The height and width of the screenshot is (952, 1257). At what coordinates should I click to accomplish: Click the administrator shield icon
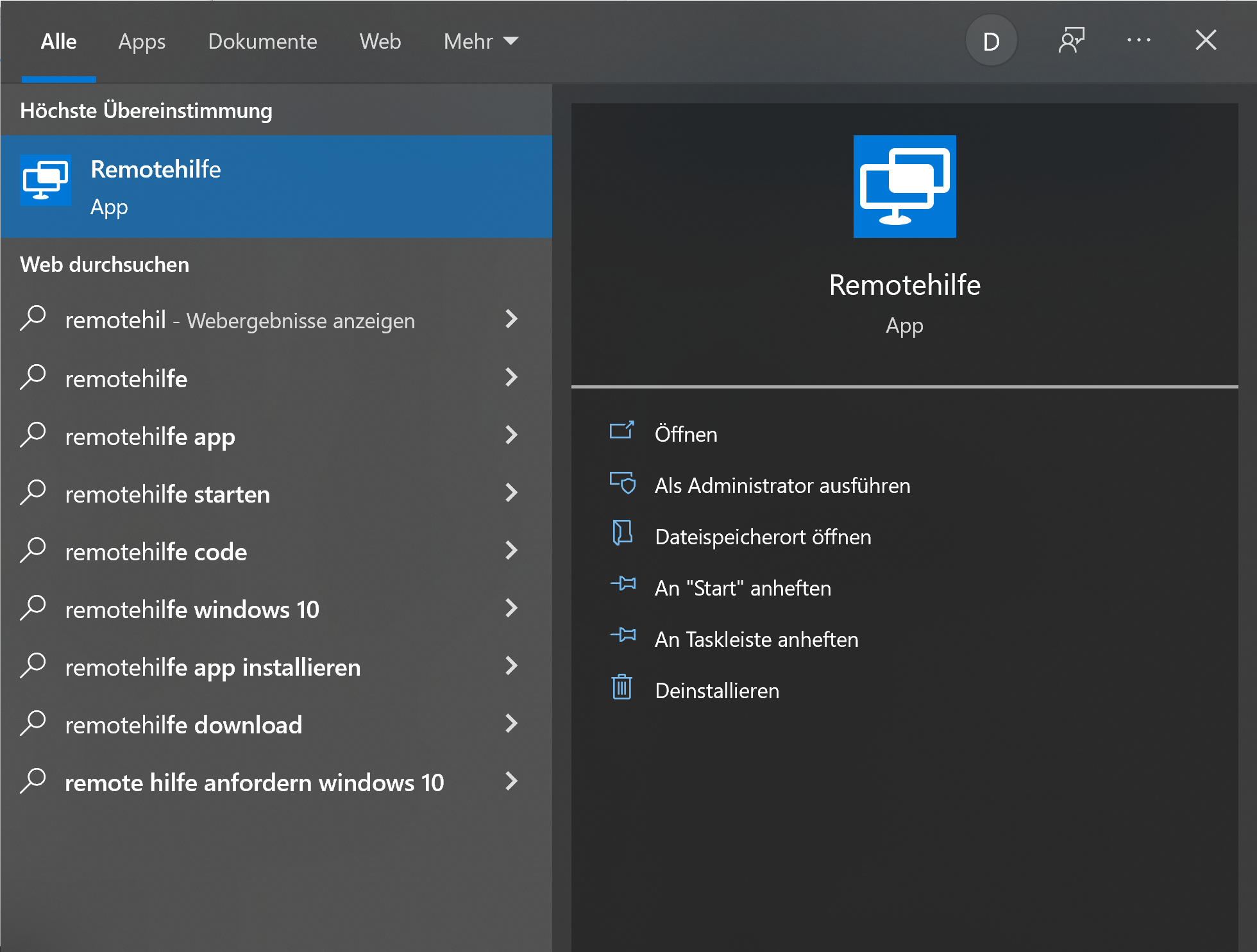click(x=622, y=483)
